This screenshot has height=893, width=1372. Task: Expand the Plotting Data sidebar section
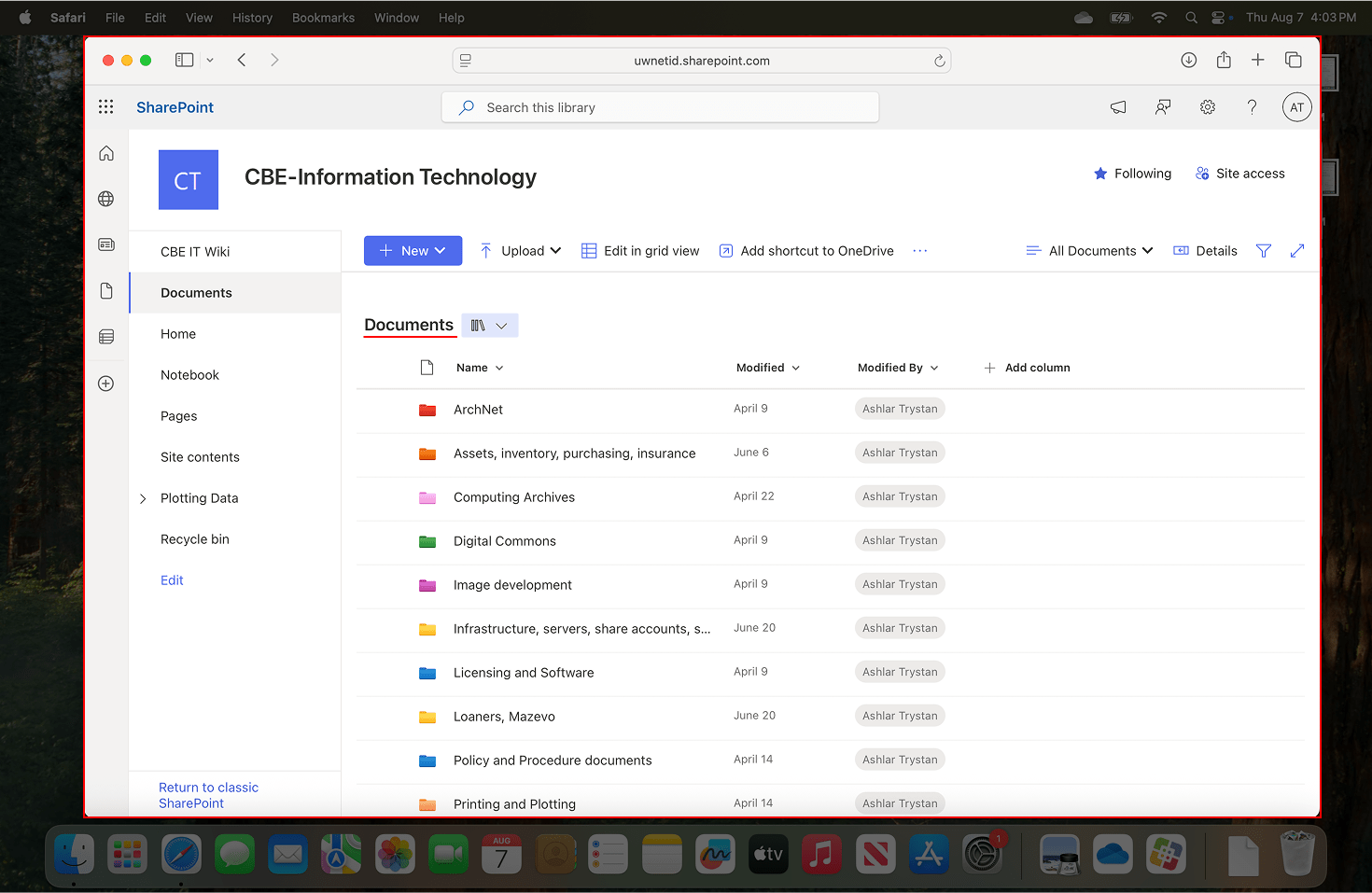(x=142, y=497)
